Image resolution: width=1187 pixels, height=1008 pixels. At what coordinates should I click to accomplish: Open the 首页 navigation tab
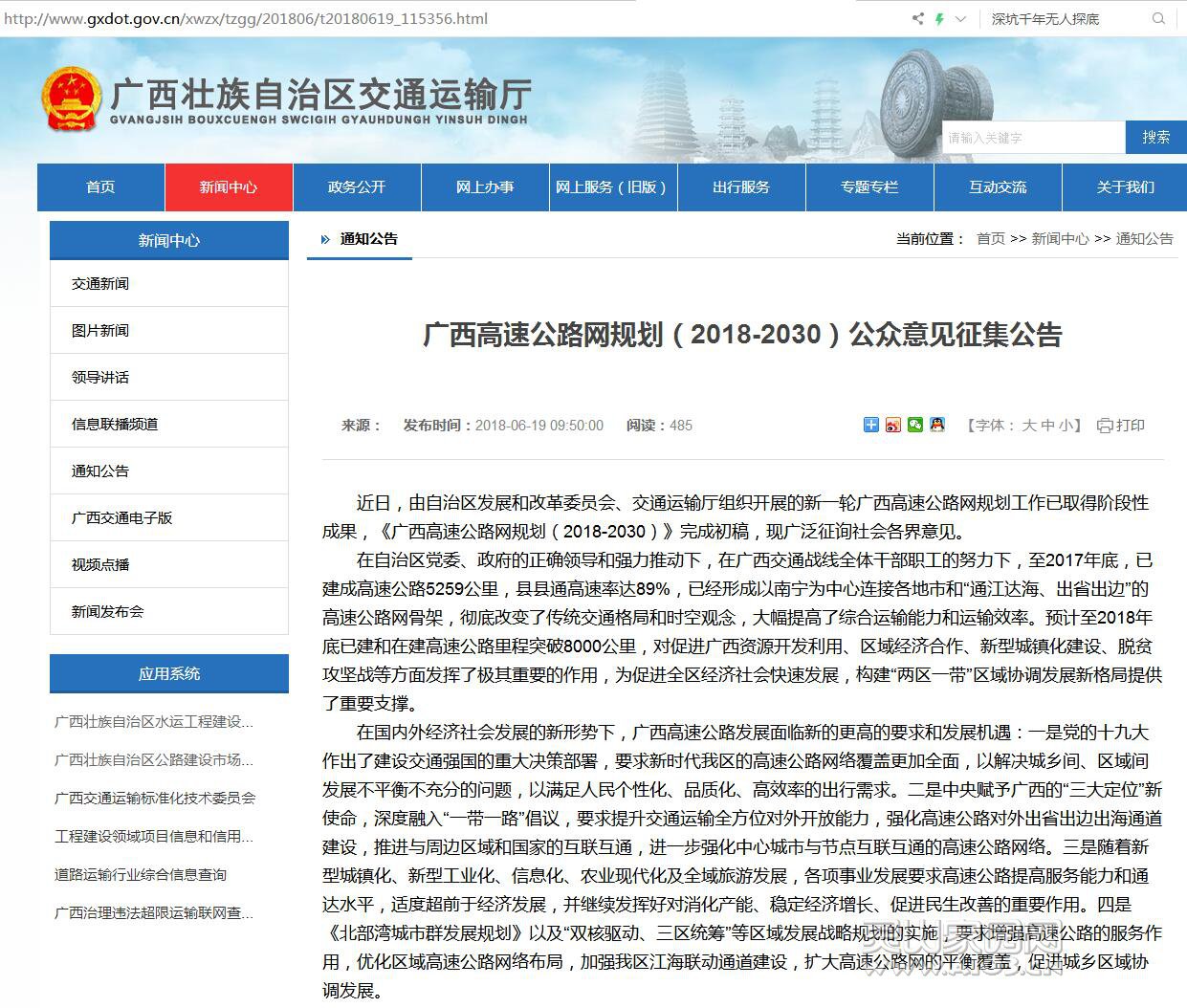[100, 187]
